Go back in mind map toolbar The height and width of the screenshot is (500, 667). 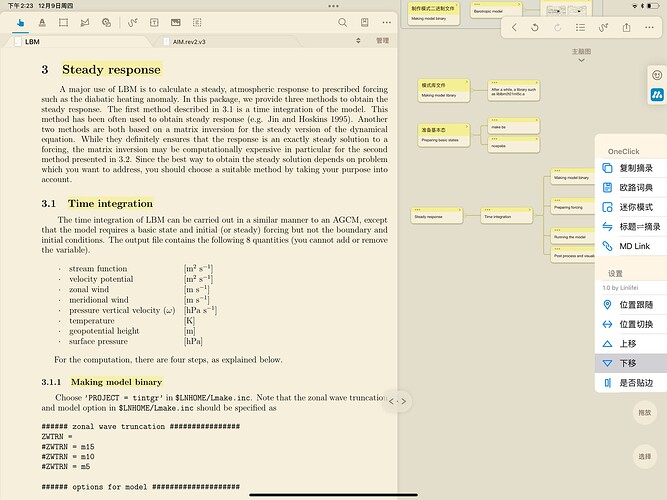(514, 28)
